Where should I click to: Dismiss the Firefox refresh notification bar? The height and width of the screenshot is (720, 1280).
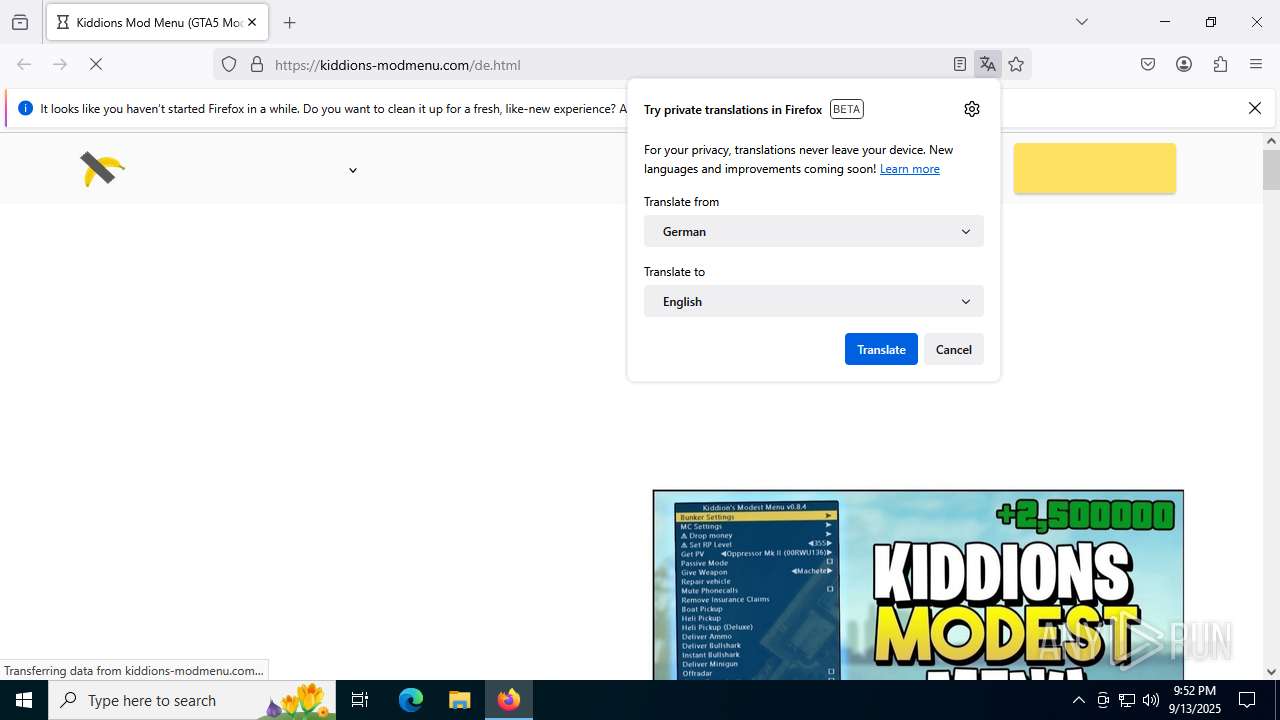point(1255,108)
